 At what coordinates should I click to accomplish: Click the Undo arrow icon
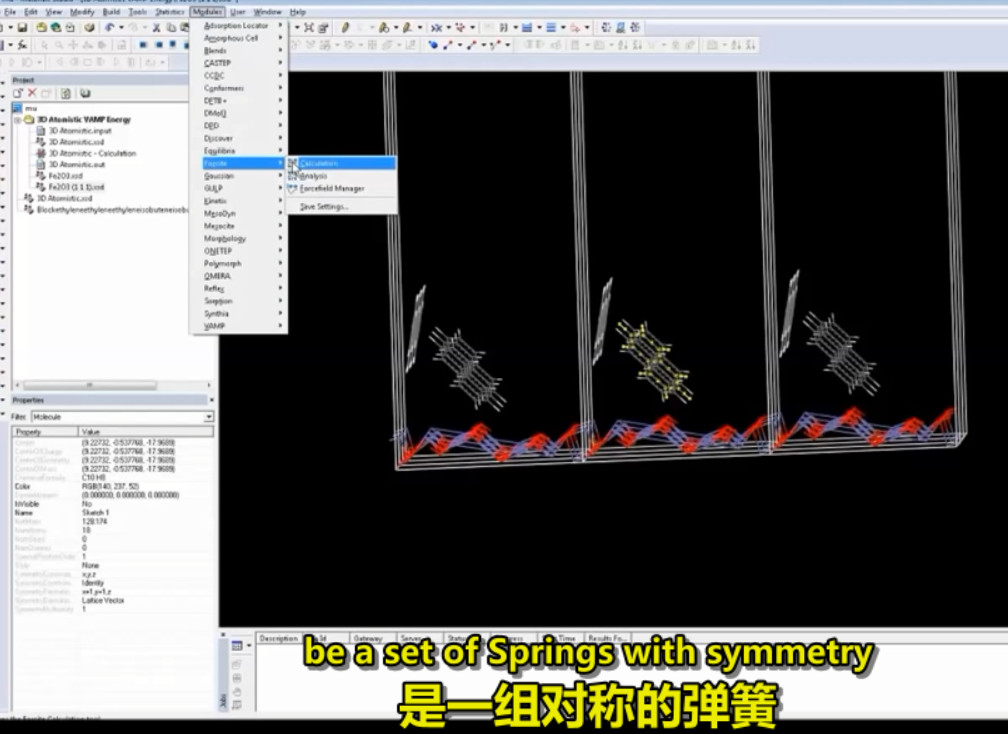[110, 28]
